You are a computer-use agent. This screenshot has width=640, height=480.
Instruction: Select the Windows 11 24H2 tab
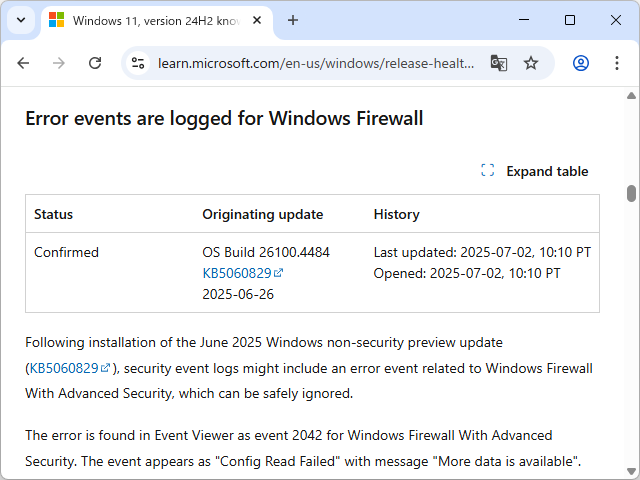(150, 20)
